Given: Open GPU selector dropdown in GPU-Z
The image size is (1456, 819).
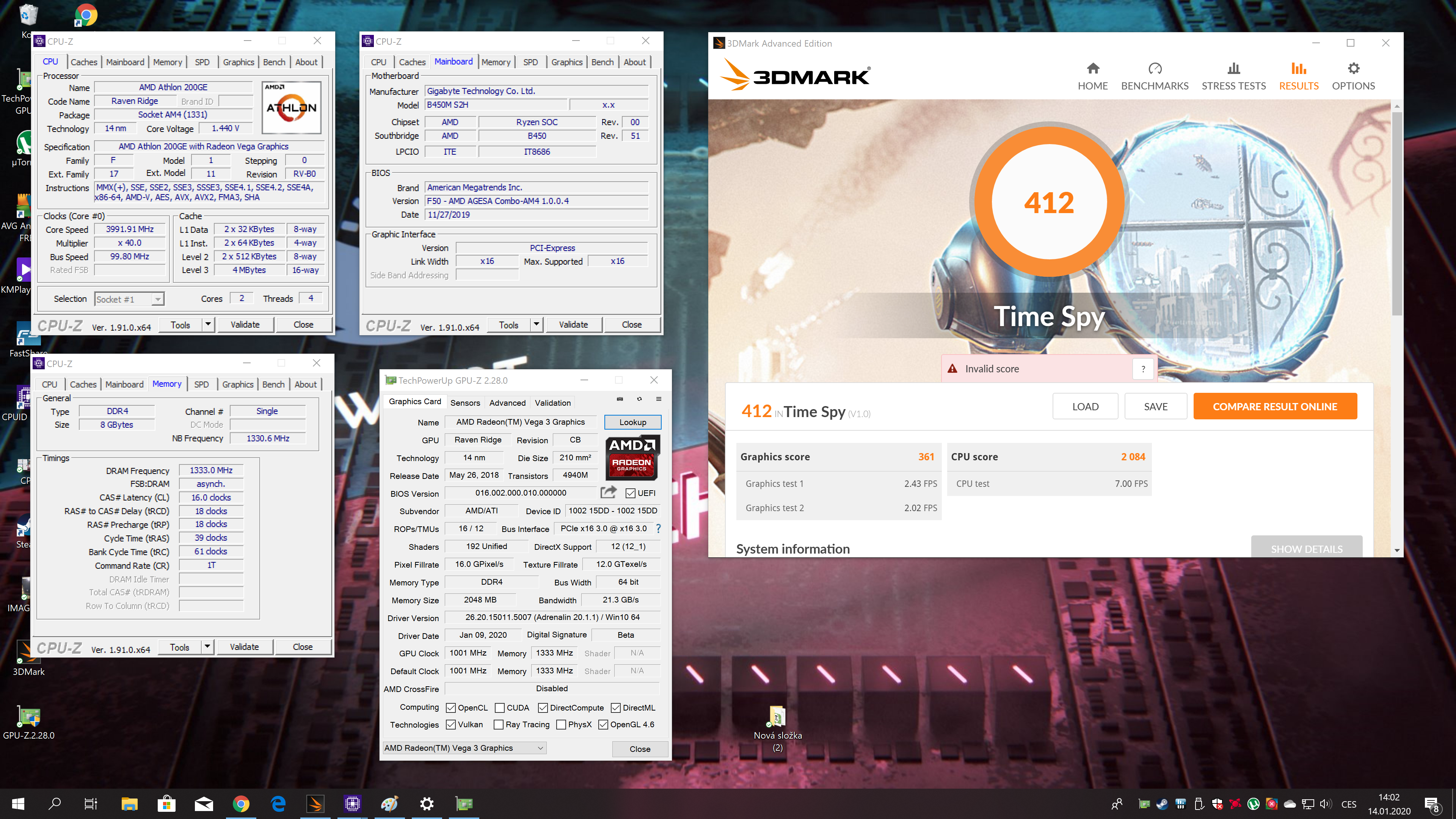Looking at the screenshot, I should click(x=464, y=748).
